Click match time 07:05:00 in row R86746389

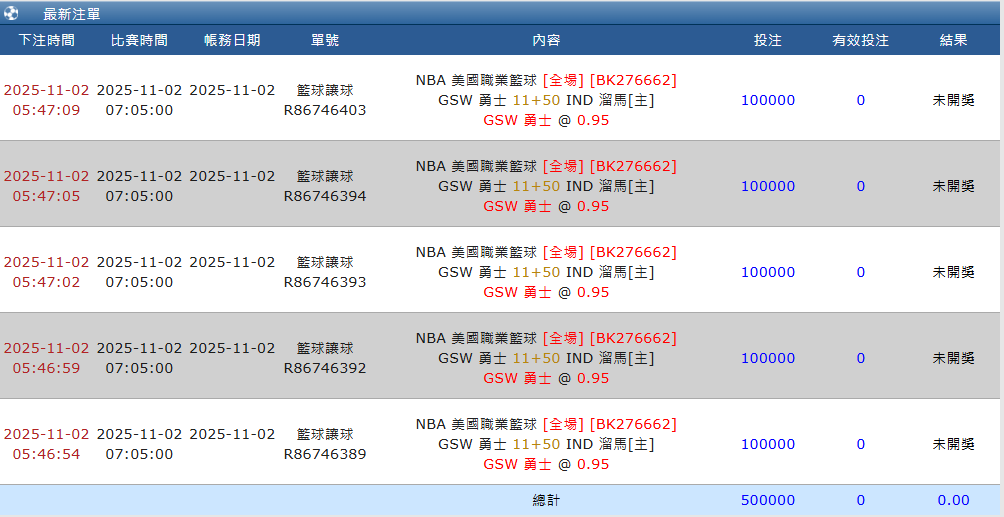(139, 454)
